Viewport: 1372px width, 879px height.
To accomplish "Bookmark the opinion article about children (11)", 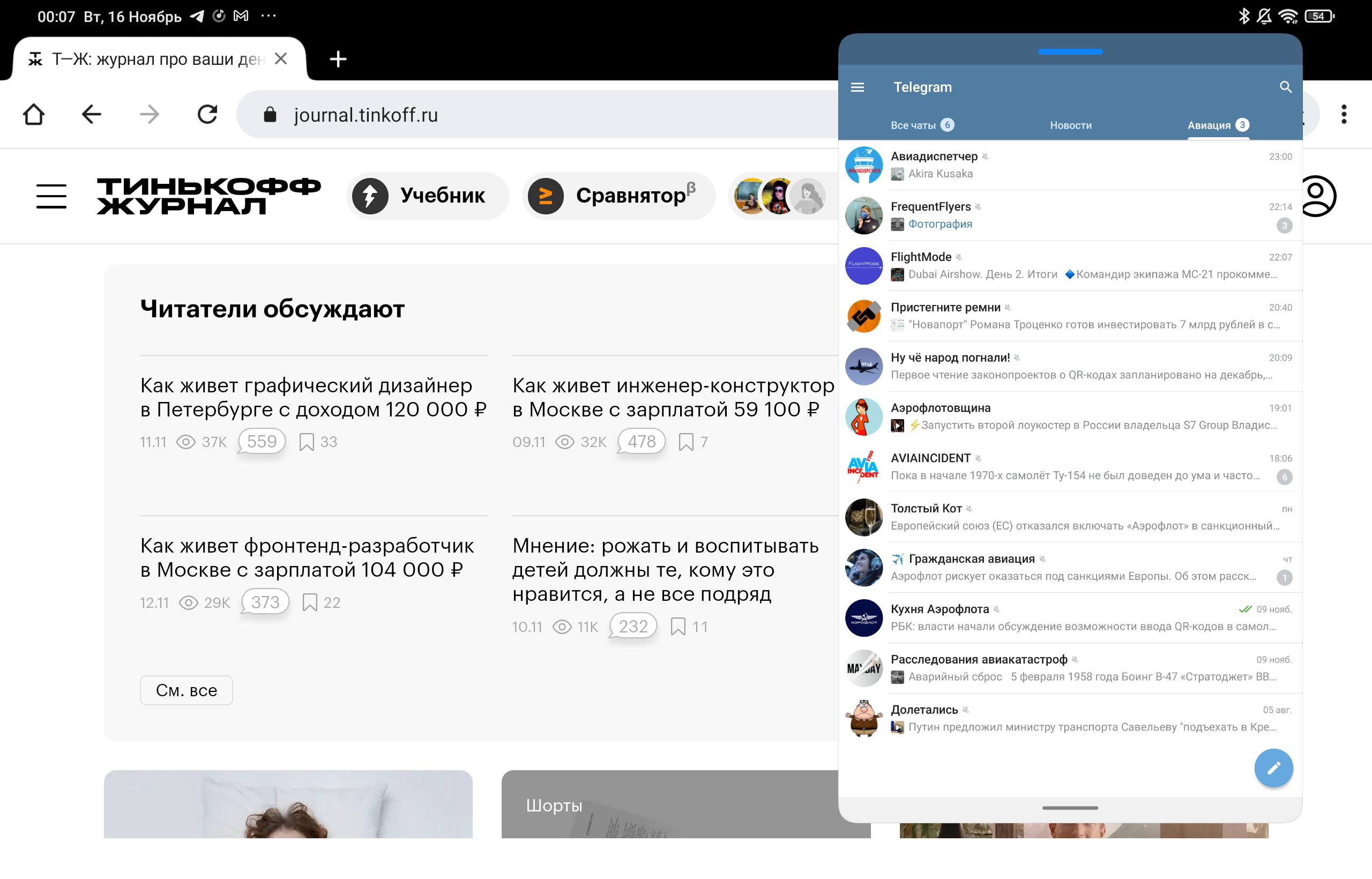I will tap(678, 627).
